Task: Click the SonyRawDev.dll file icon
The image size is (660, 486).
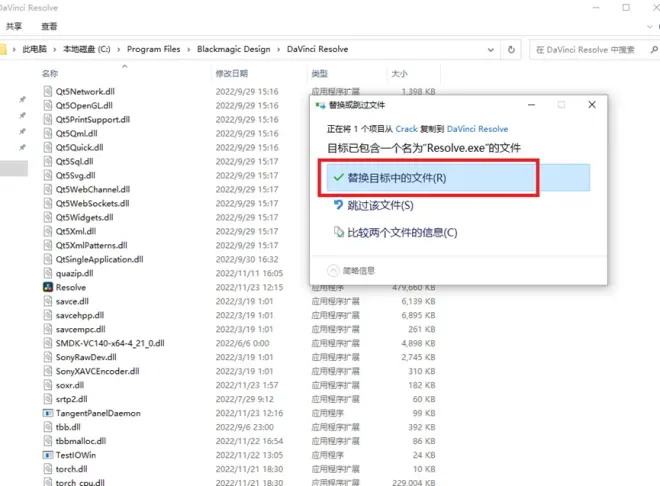Action: tap(48, 357)
